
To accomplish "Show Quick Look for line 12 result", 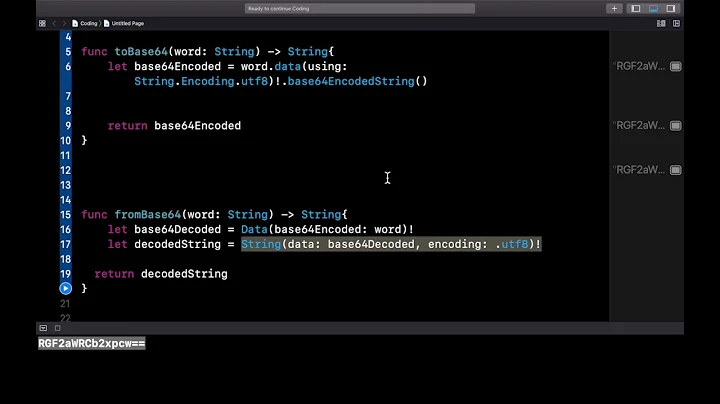I will click(675, 170).
